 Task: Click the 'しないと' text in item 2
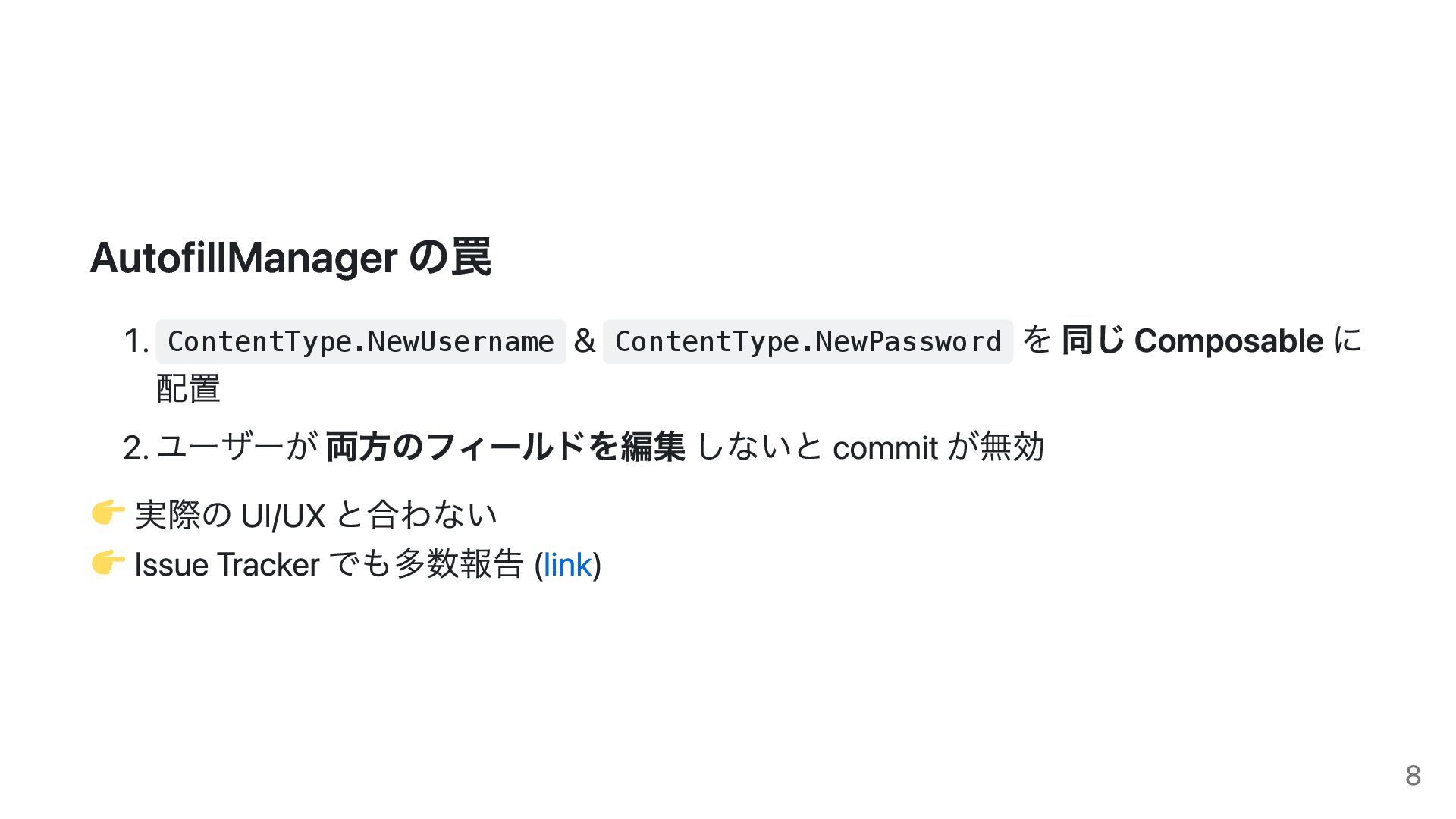[x=758, y=447]
